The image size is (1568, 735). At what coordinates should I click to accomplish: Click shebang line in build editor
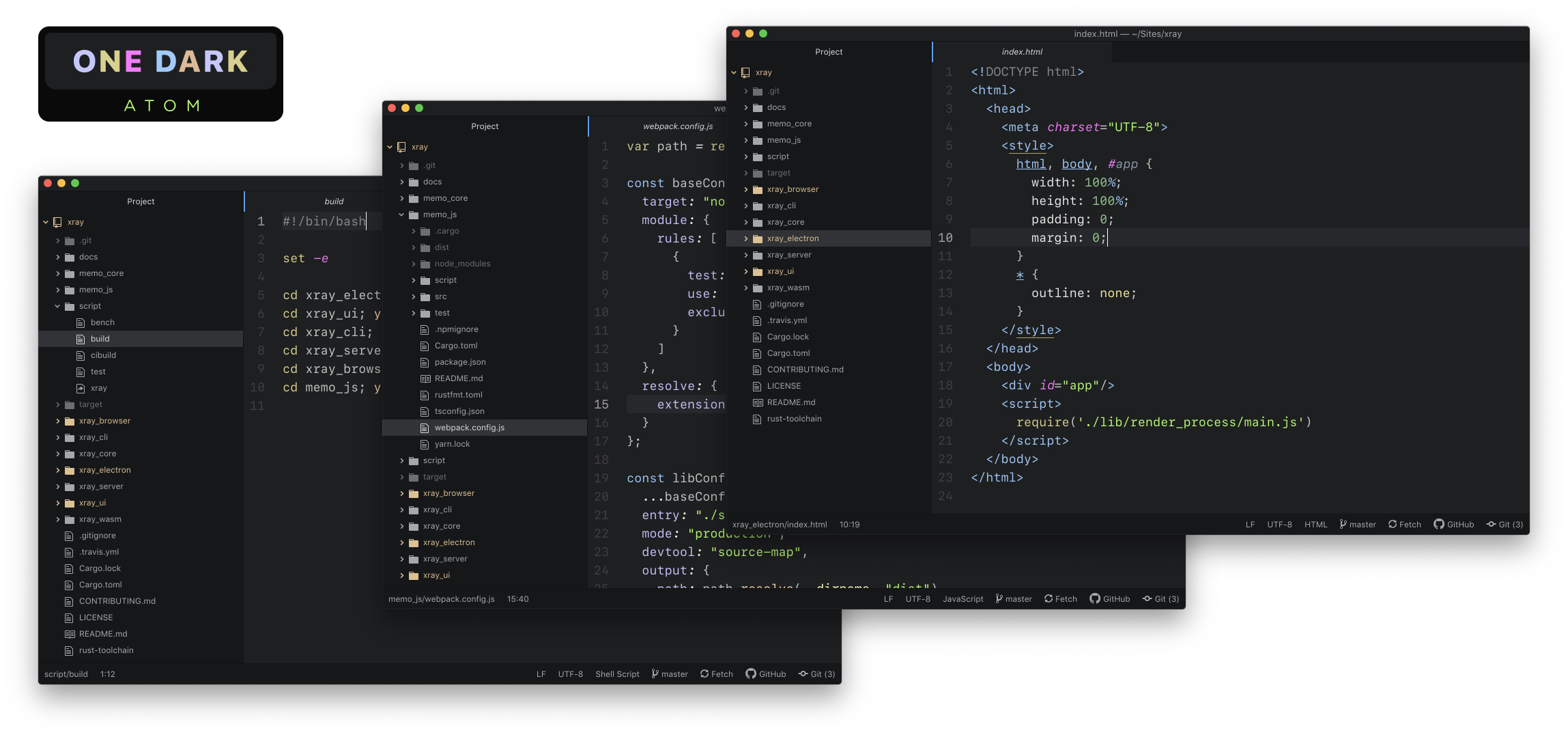pyautogui.click(x=324, y=221)
